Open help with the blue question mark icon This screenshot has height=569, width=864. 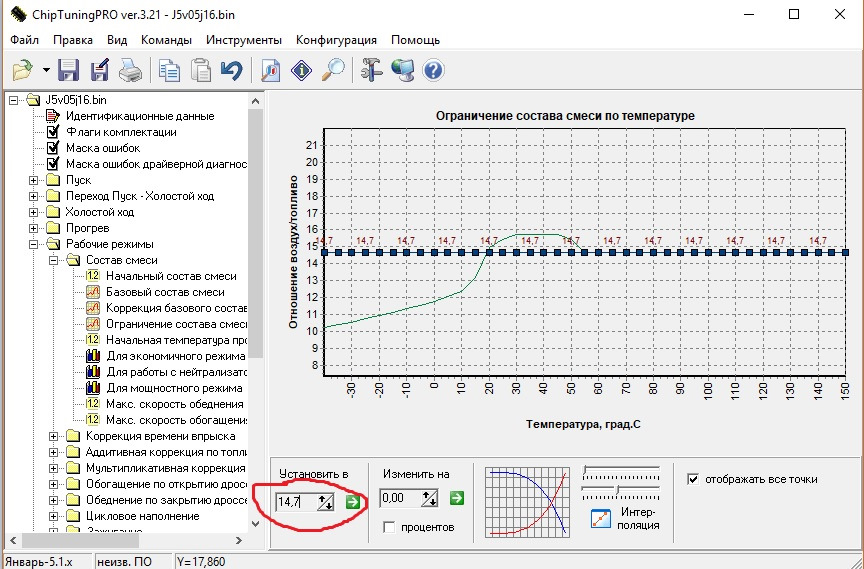click(x=434, y=71)
